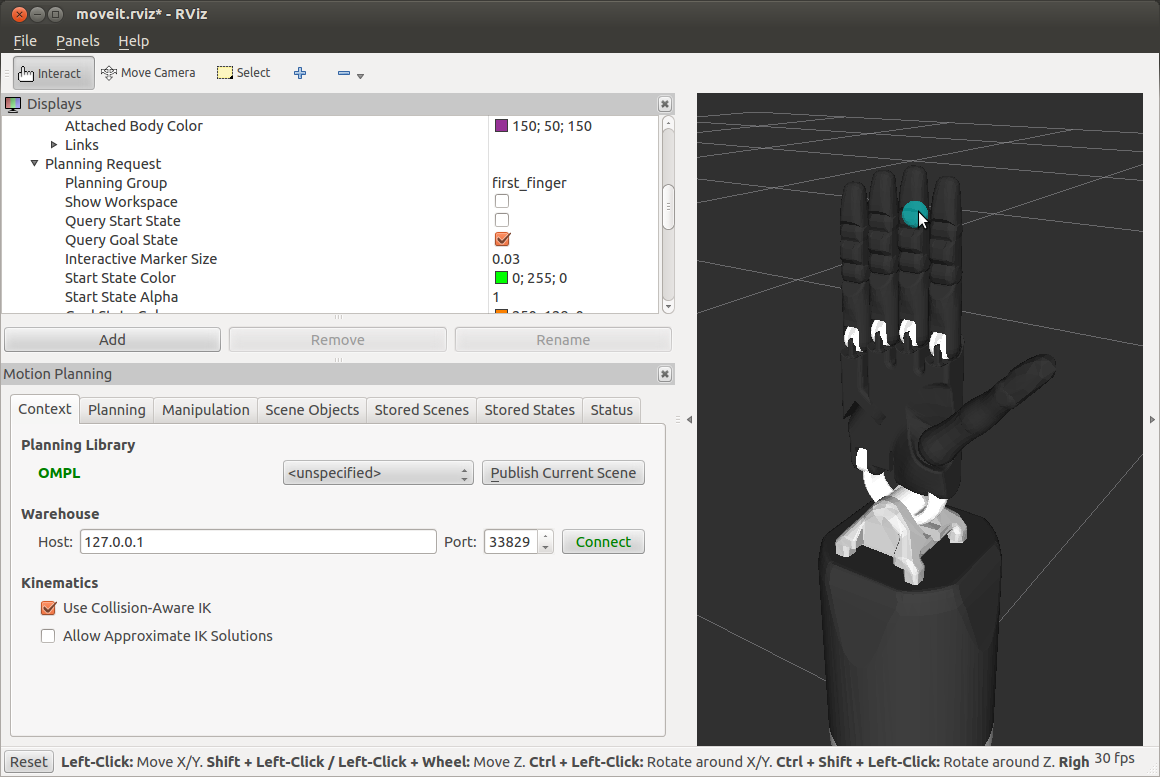Click the teal interactive marker on finger
Image resolution: width=1160 pixels, height=777 pixels.
click(914, 215)
